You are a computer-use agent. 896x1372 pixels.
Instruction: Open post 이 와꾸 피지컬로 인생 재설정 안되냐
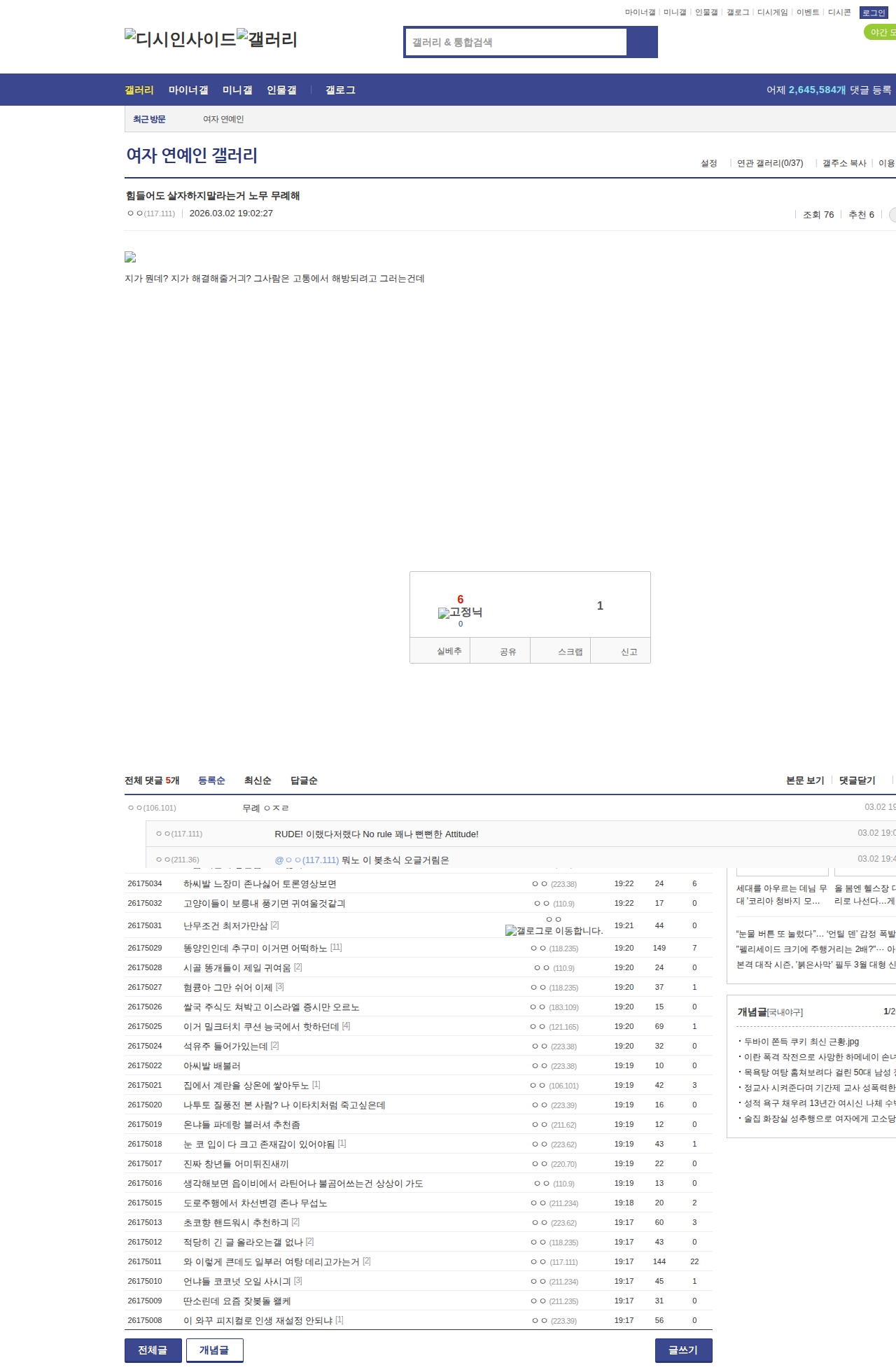[258, 1320]
